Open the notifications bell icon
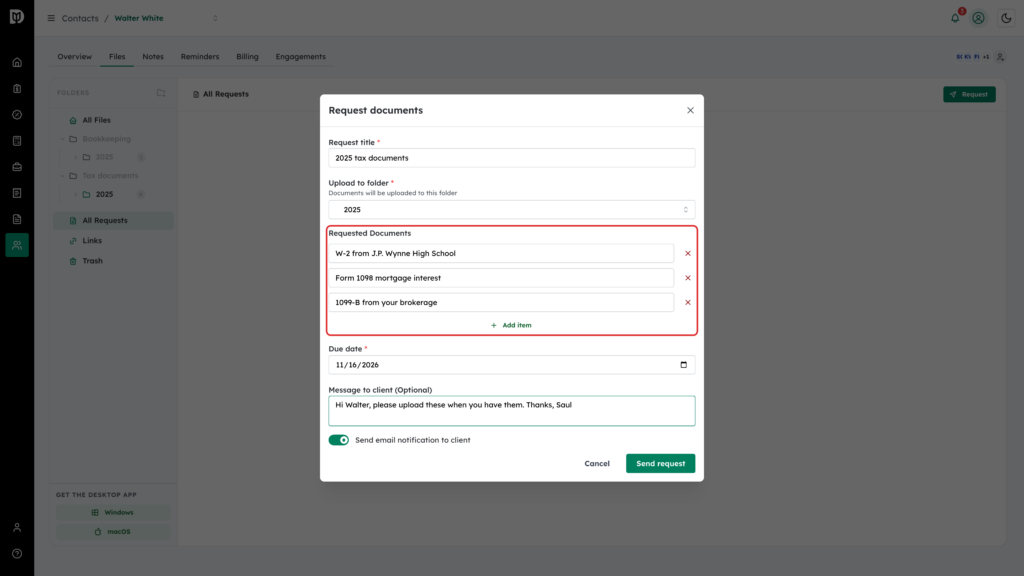 955,18
